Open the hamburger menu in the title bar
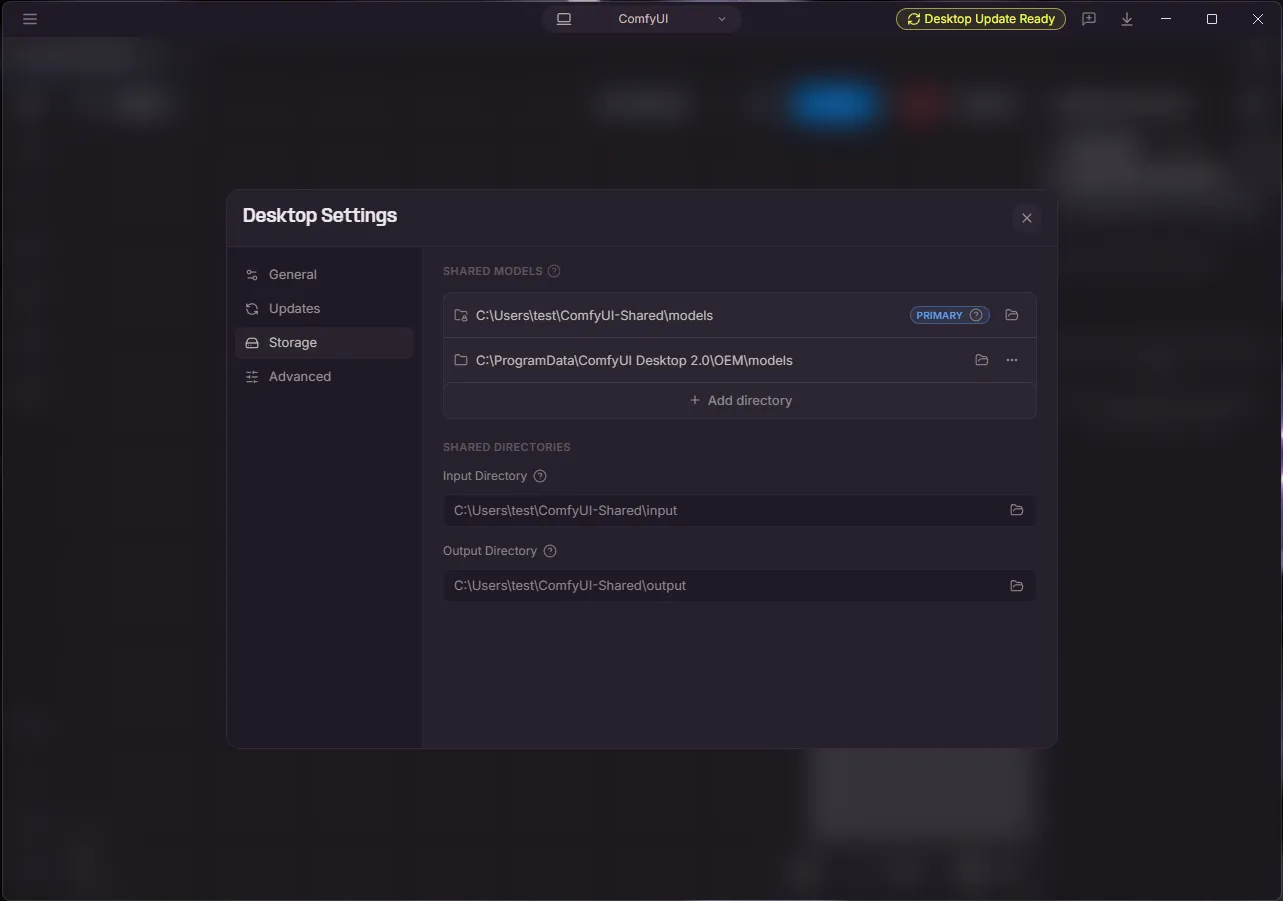The image size is (1283, 901). pyautogui.click(x=30, y=19)
